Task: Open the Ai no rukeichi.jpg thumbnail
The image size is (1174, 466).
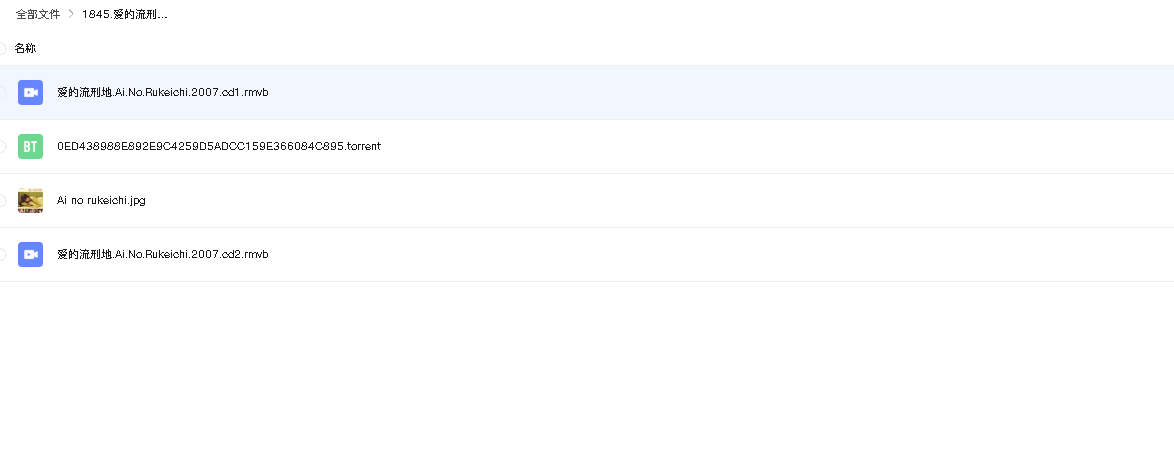Action: point(30,200)
